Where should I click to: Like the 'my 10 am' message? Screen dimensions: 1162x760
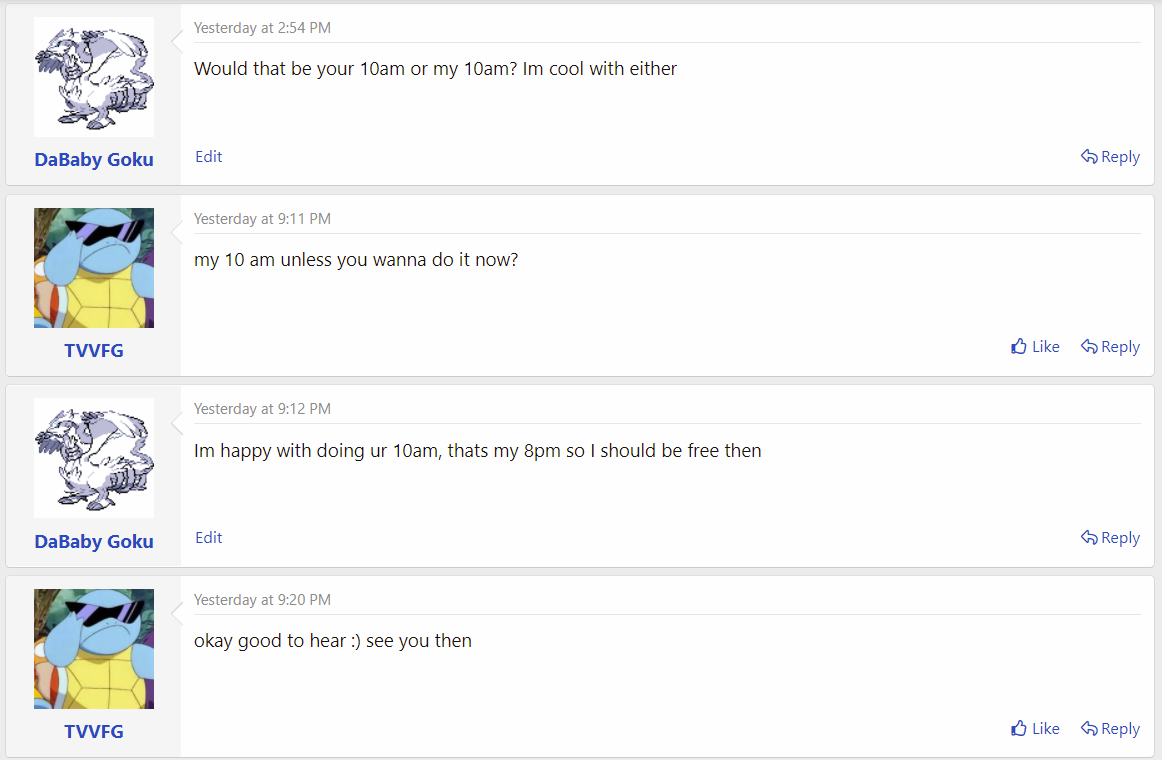1035,347
